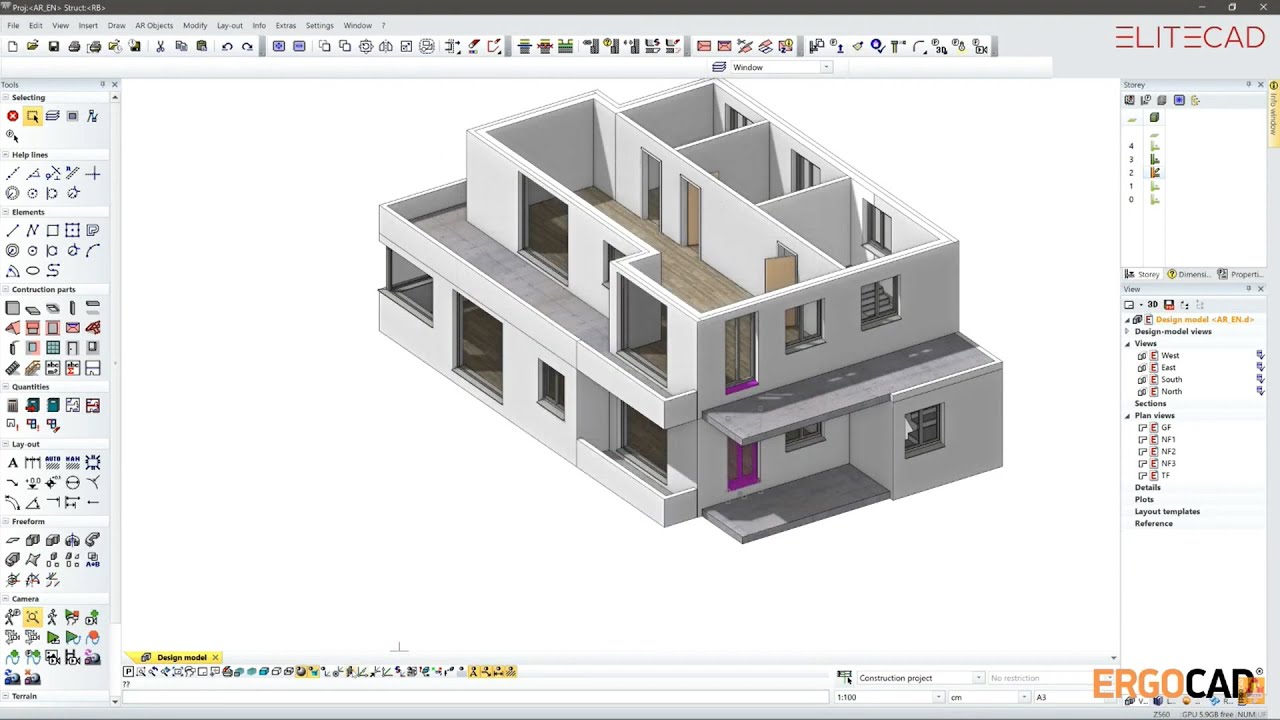Screen dimensions: 1280x720
Task: Open the Lay-out menu
Action: [x=229, y=25]
